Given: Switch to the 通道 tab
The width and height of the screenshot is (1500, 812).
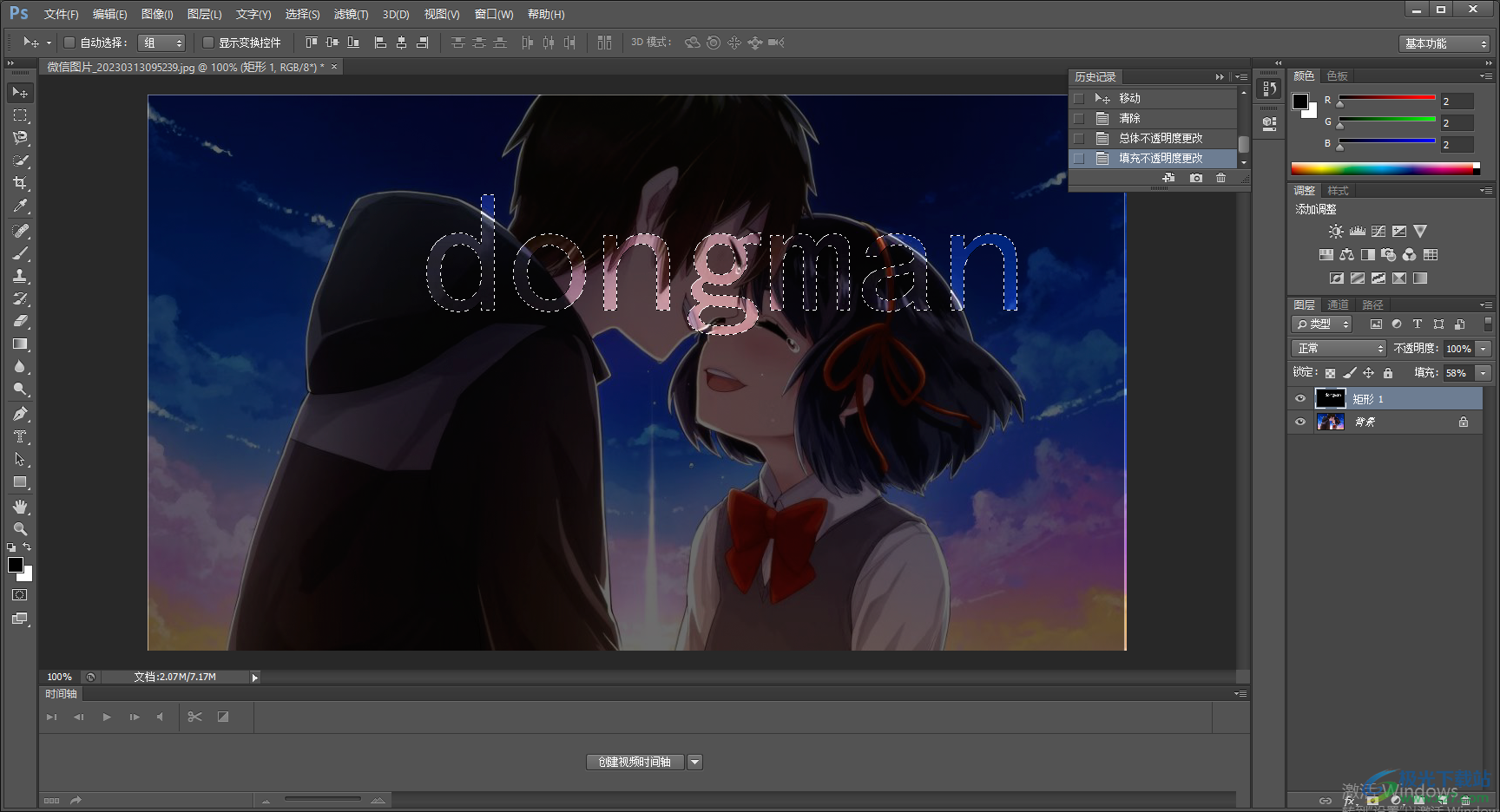Looking at the screenshot, I should tap(1339, 305).
